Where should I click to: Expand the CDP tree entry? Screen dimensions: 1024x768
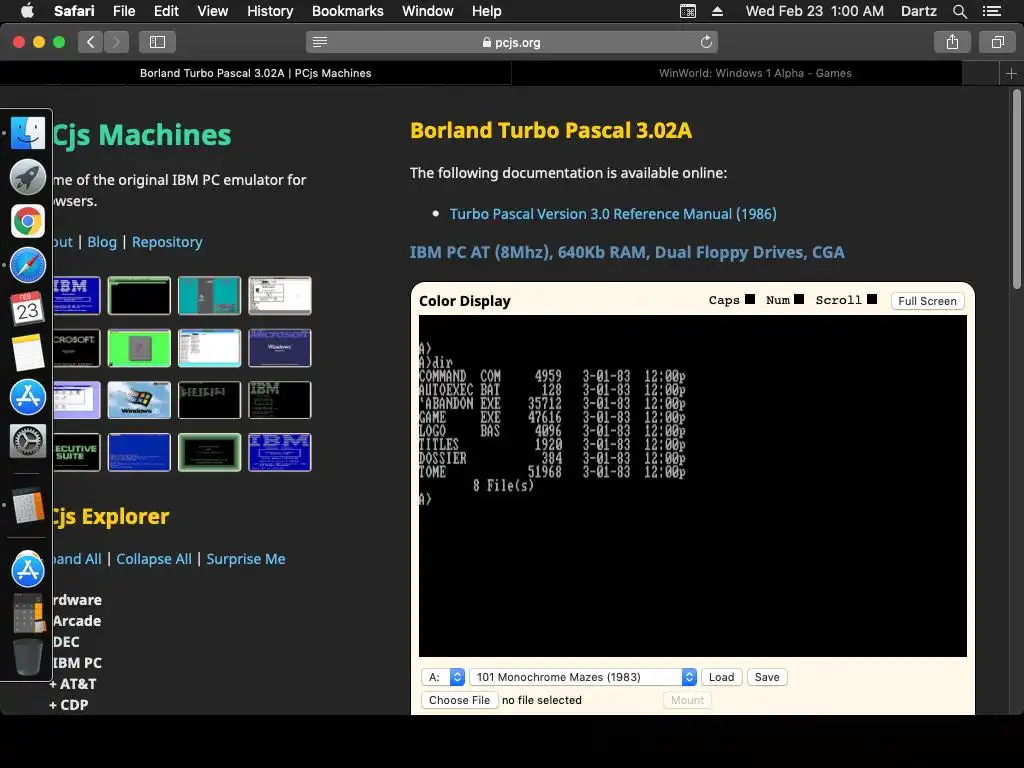[x=69, y=705]
